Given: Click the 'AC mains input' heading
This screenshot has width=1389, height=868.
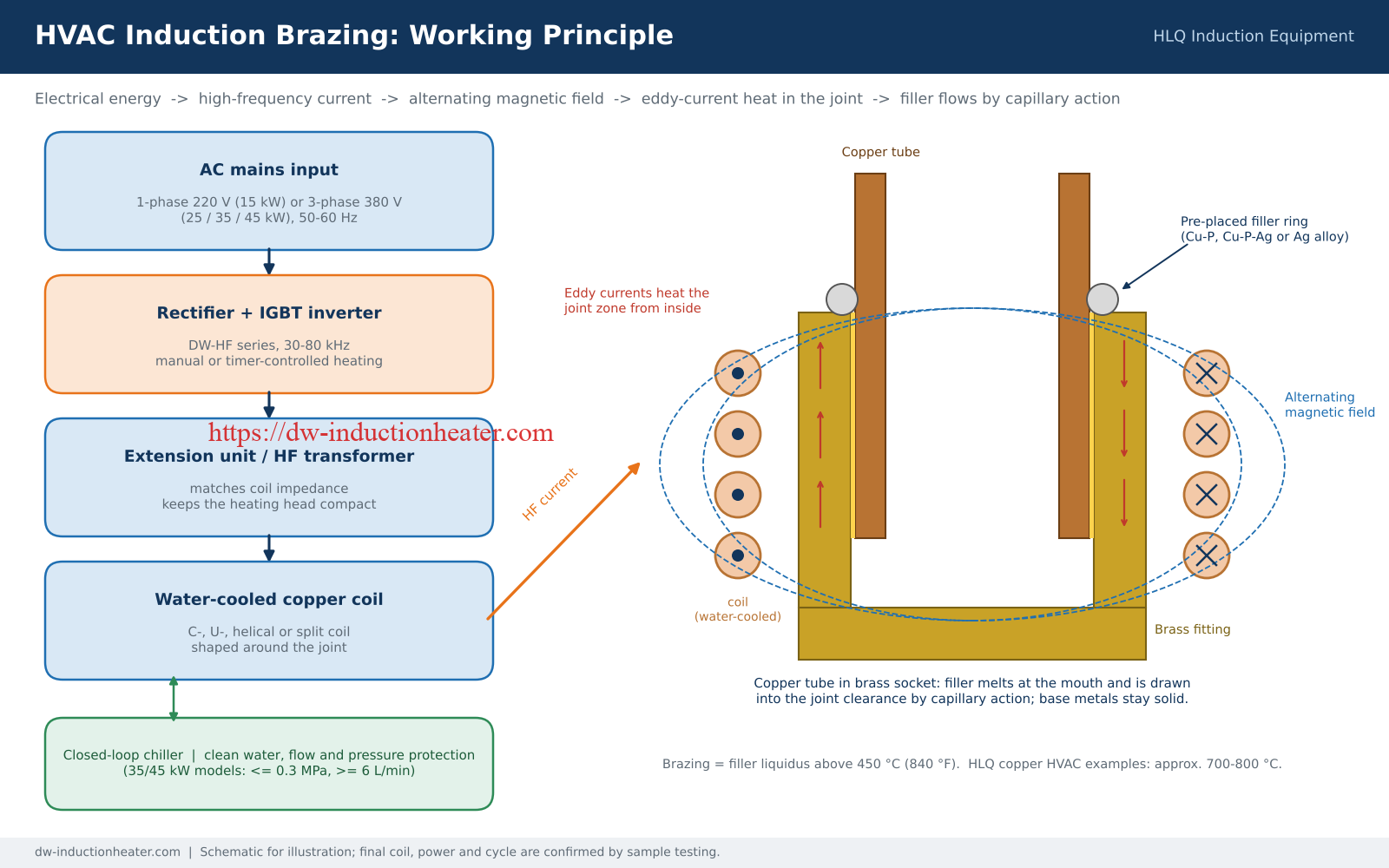Looking at the screenshot, I should pyautogui.click(x=269, y=170).
